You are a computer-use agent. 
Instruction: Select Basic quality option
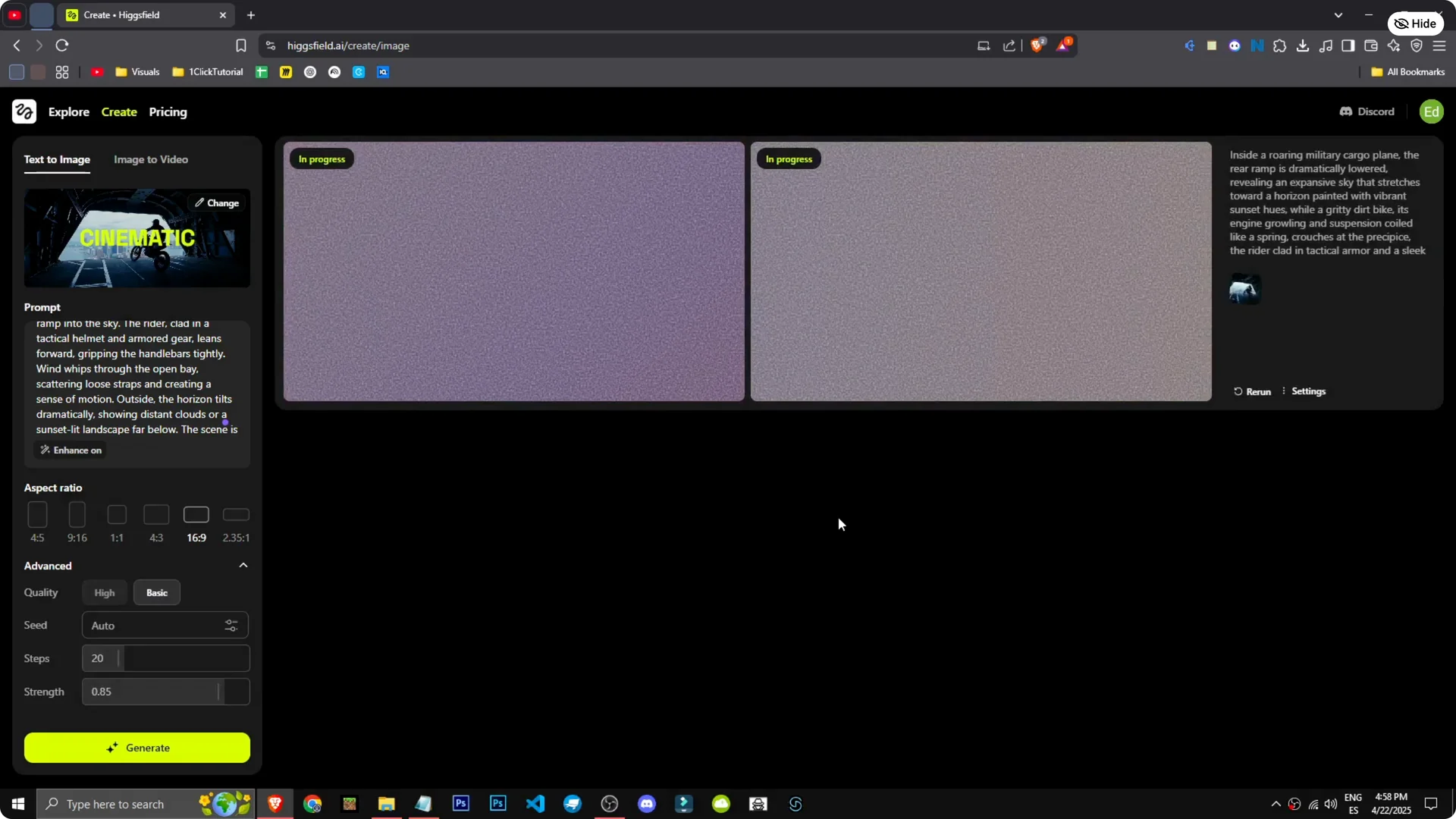point(156,592)
